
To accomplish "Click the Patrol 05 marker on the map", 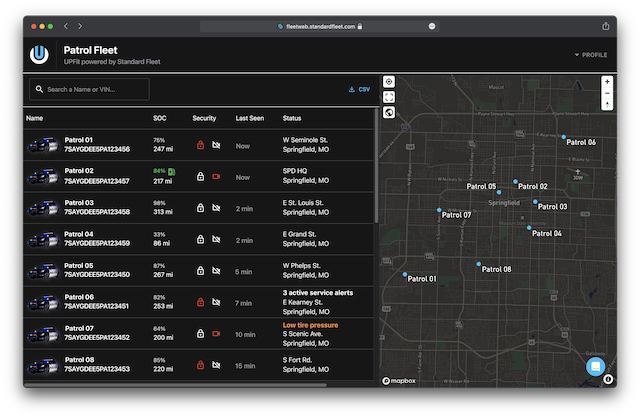I will pyautogui.click(x=499, y=192).
